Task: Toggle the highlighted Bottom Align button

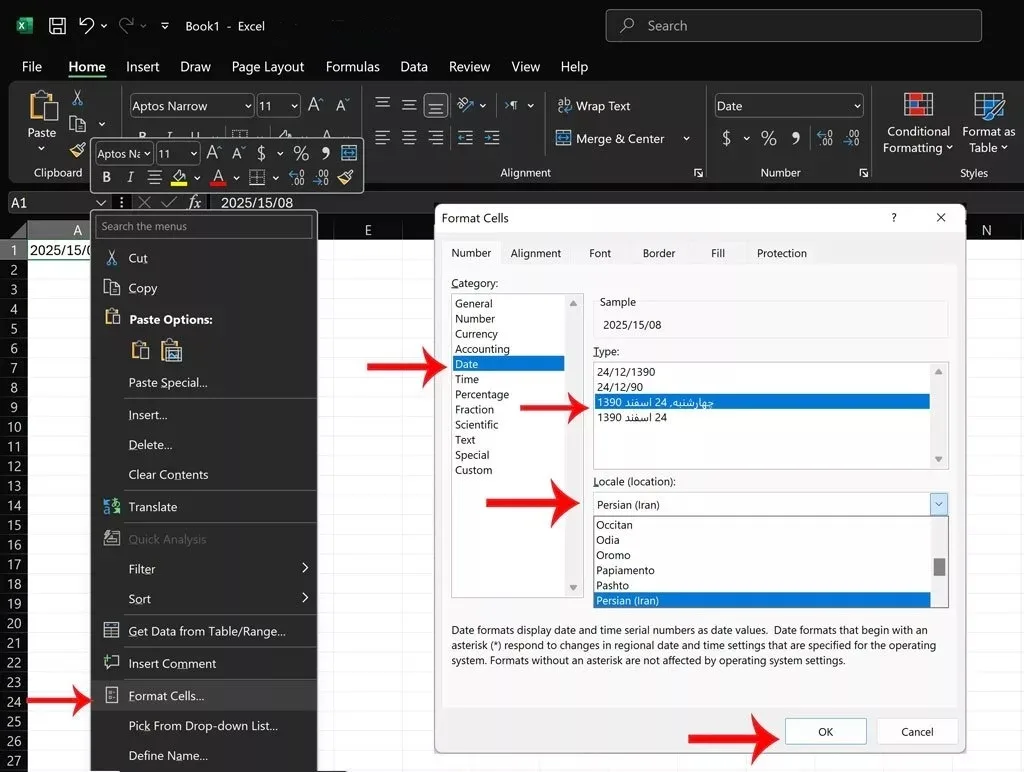Action: click(436, 106)
